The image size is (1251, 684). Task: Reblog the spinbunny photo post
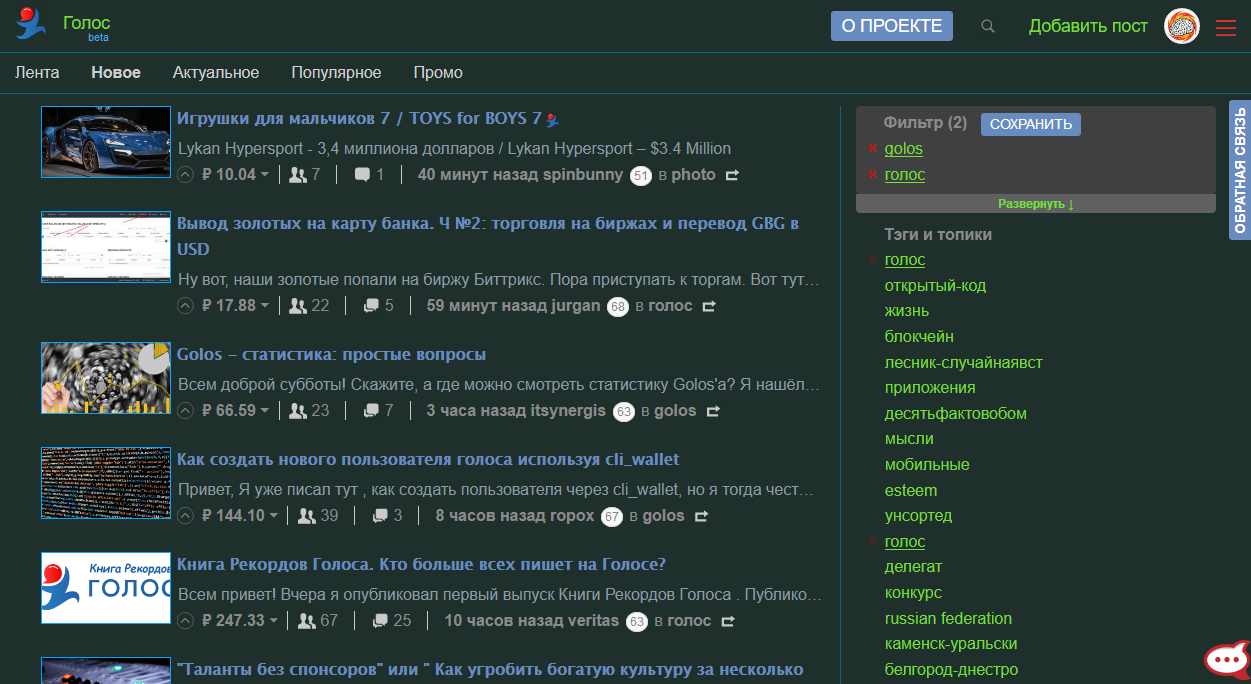732,175
